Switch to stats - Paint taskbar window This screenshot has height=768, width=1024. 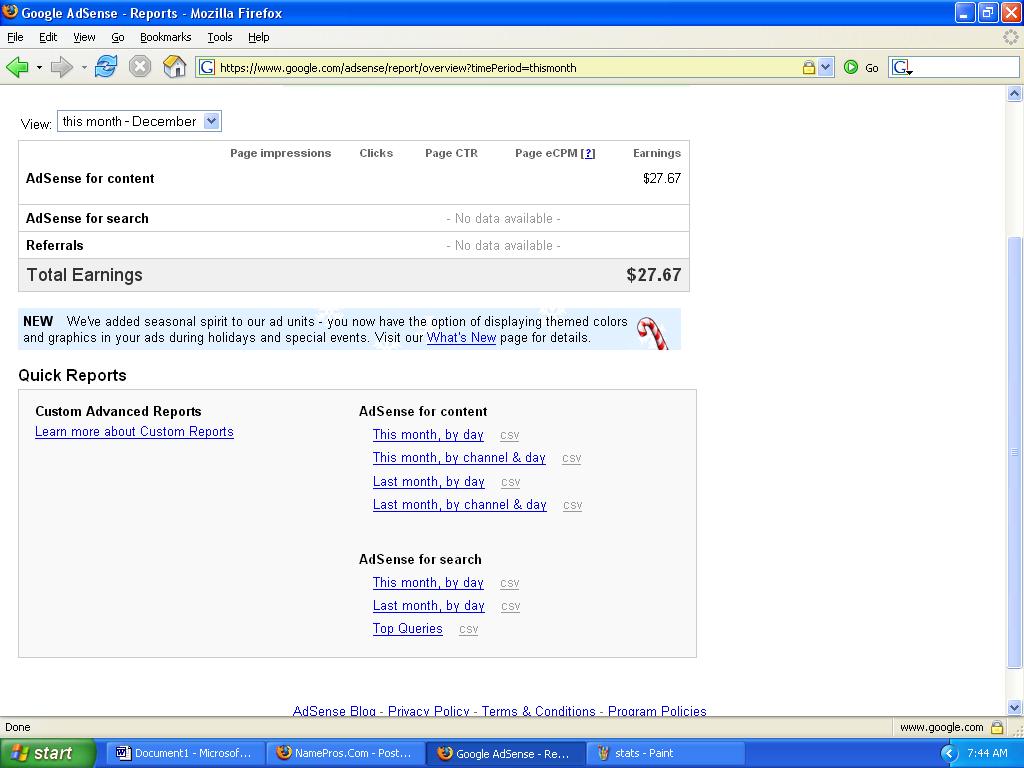665,753
